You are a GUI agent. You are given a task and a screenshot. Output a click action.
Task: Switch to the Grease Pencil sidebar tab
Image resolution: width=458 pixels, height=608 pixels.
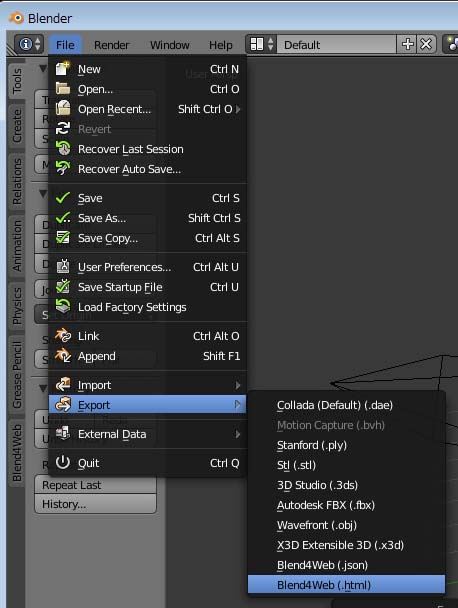[17, 375]
